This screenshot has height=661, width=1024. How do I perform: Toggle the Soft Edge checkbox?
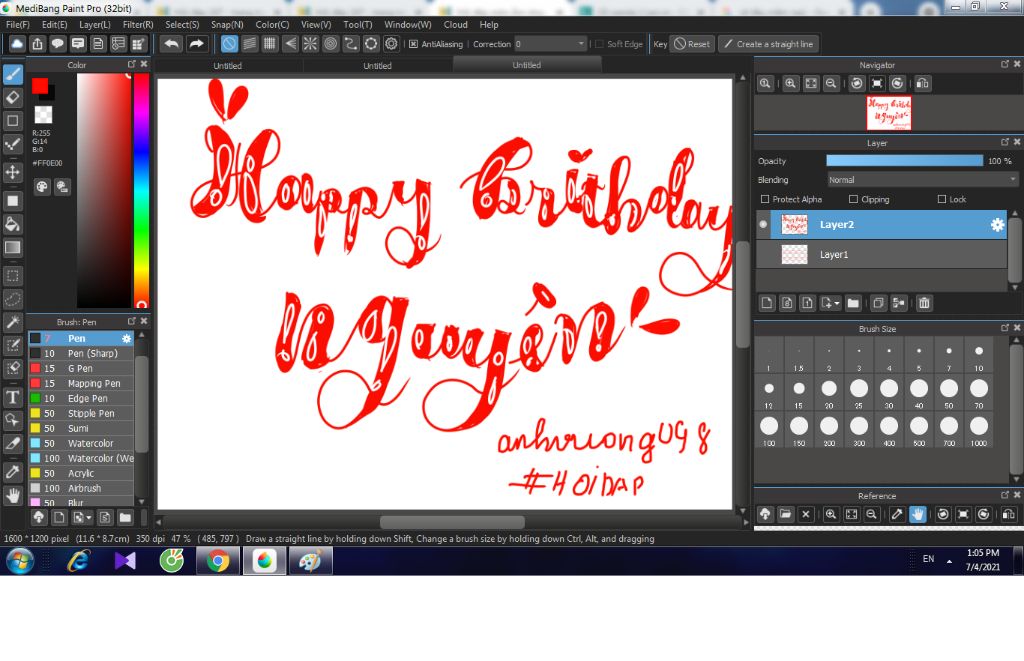pyautogui.click(x=599, y=44)
